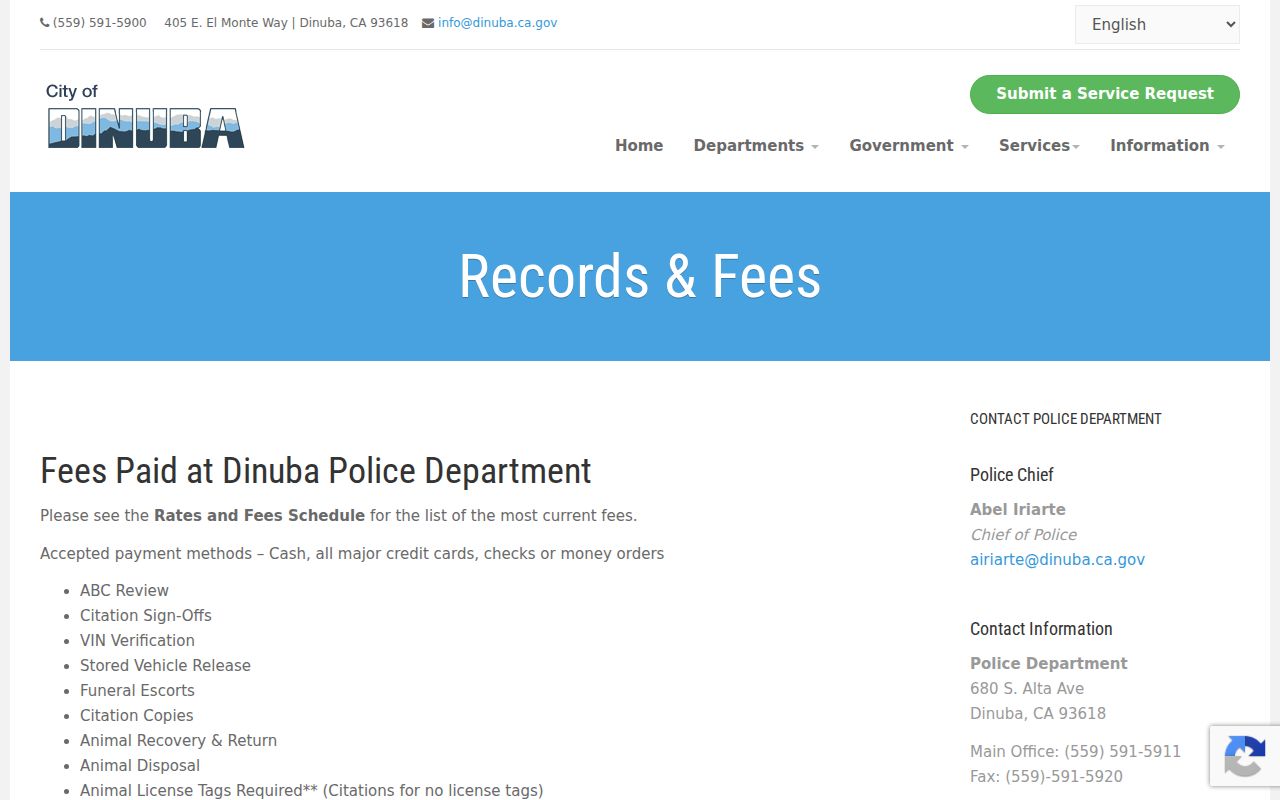Click the Stored Vehicle Release item
Image resolution: width=1280 pixels, height=800 pixels.
click(x=165, y=666)
